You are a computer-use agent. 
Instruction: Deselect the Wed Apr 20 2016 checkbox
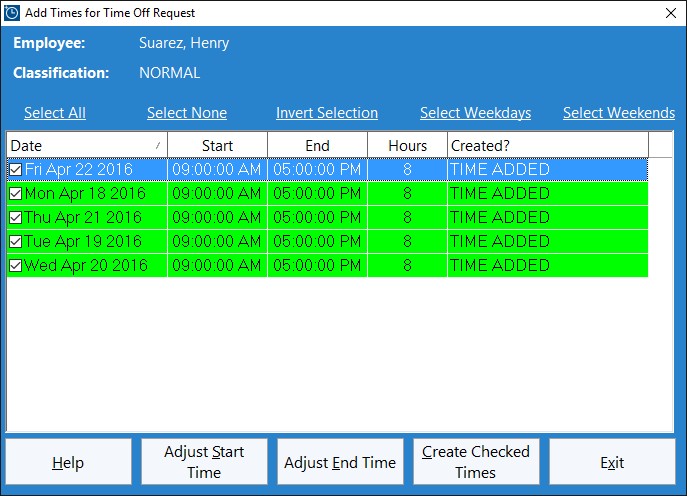(x=16, y=266)
